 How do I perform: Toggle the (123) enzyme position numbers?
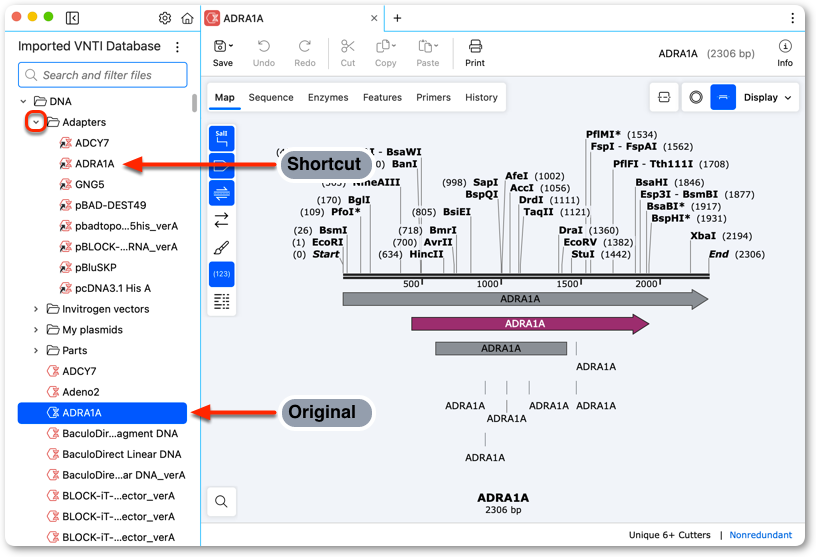[222, 274]
